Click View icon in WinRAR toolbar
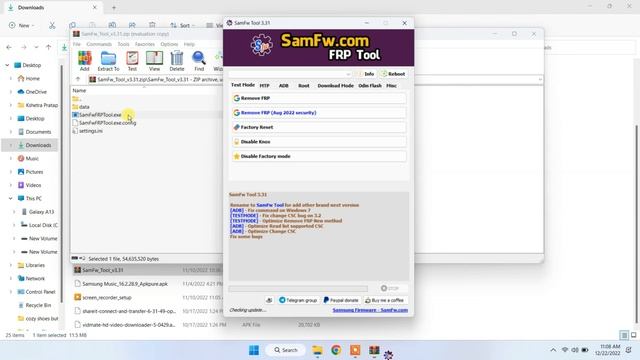The width and height of the screenshot is (640, 360). pos(154,61)
